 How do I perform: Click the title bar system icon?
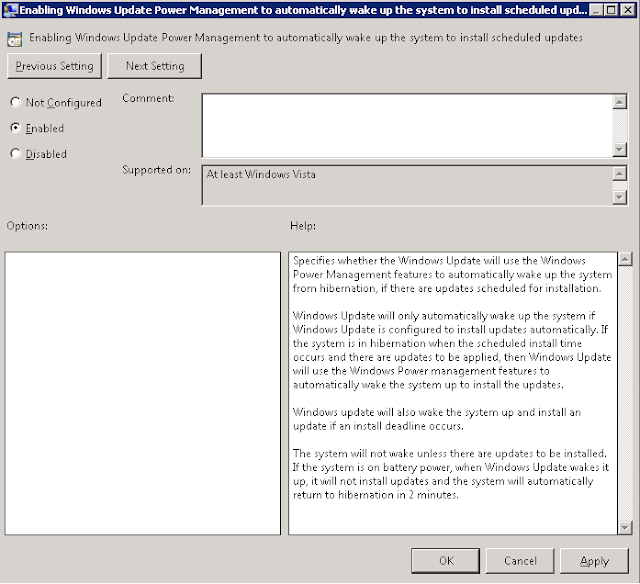tap(10, 10)
